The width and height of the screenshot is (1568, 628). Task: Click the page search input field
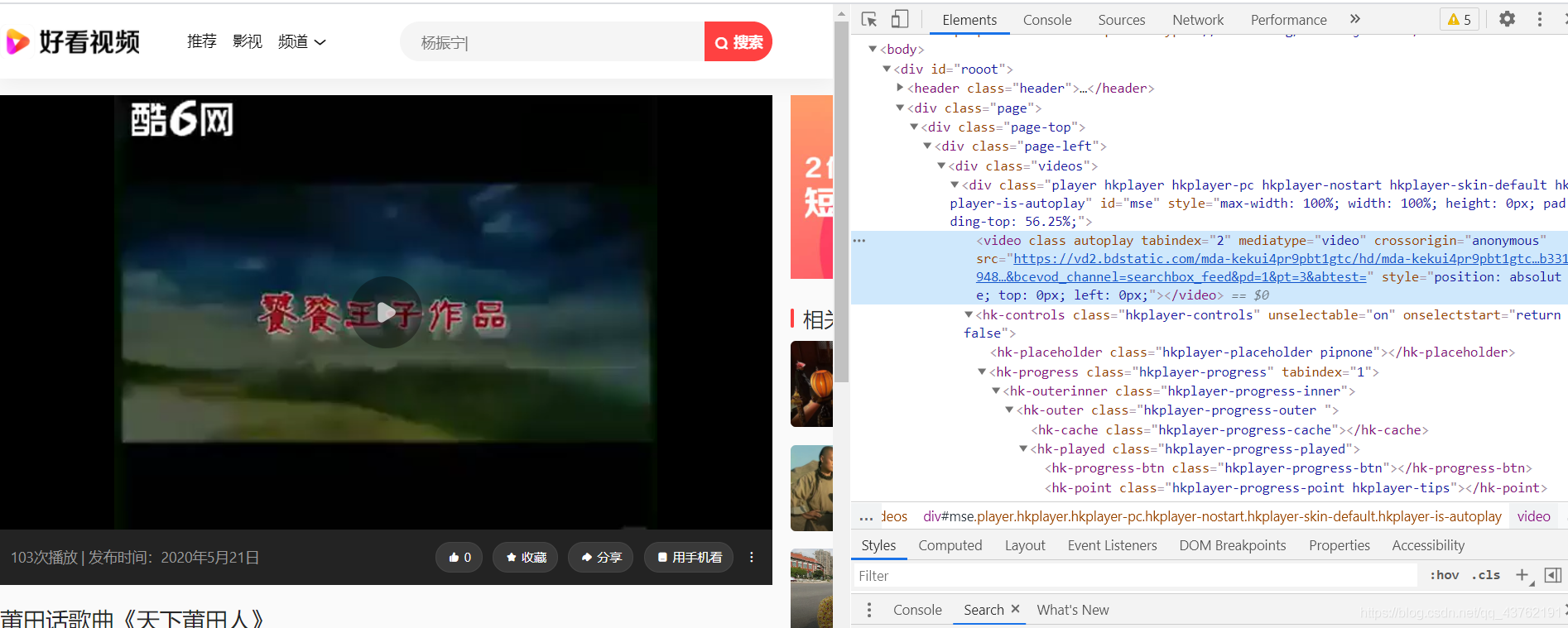tap(552, 41)
